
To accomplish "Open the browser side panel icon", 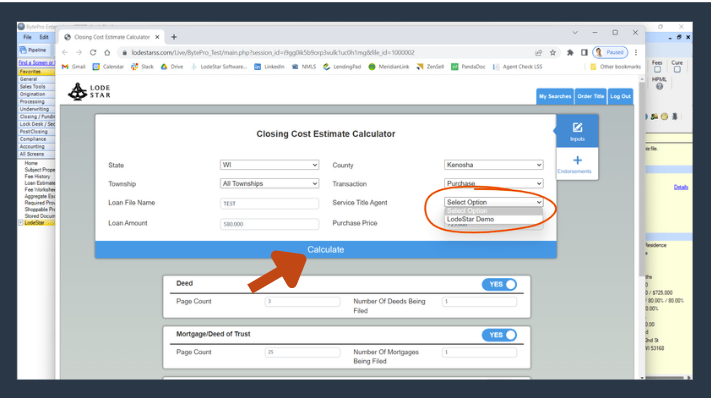I will click(x=584, y=53).
